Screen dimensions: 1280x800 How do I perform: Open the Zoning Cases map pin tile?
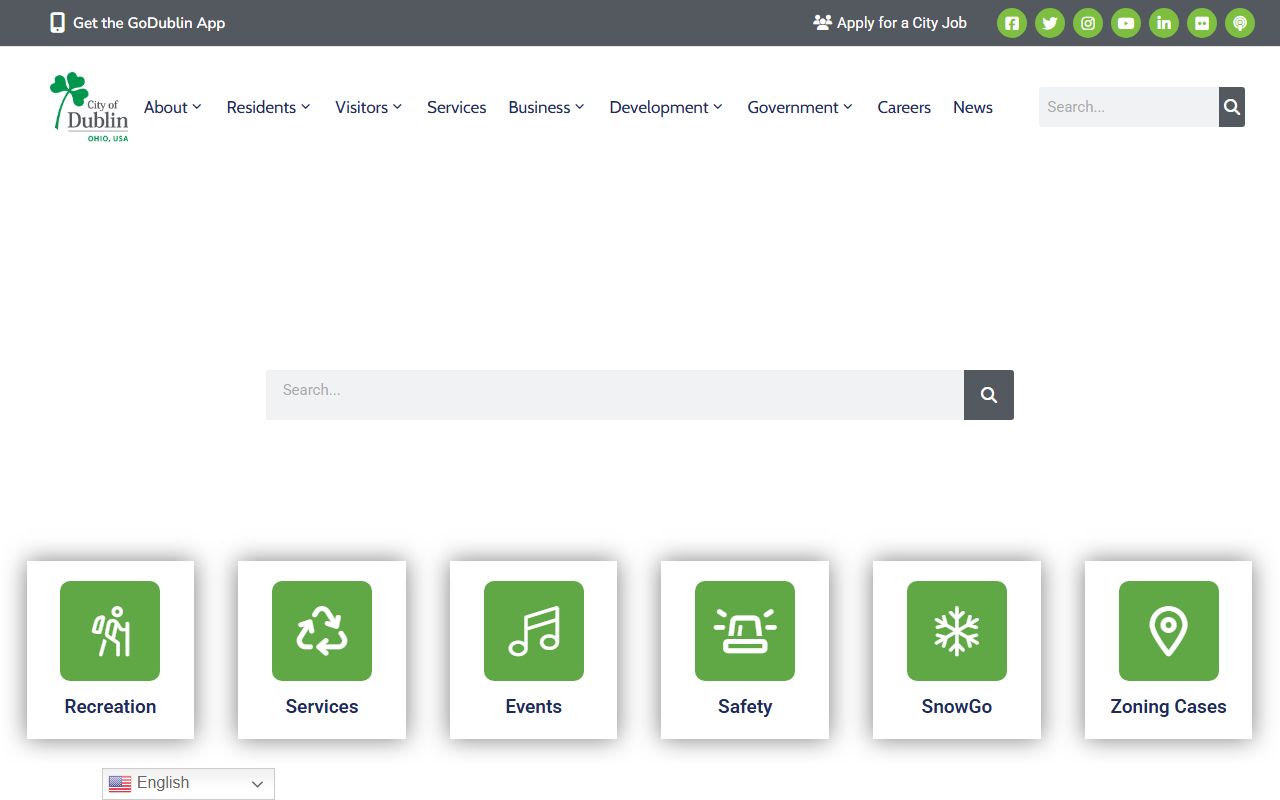(x=1168, y=649)
